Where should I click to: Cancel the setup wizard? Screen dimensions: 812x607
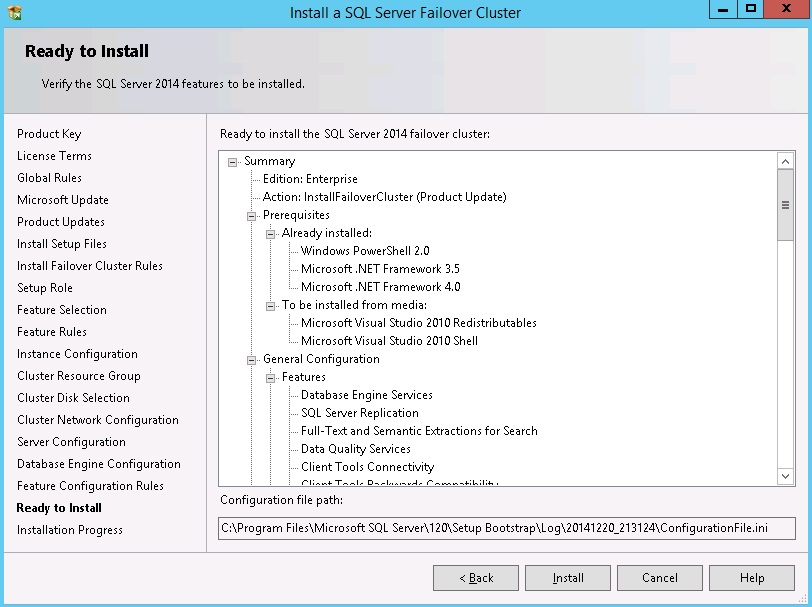coord(659,577)
